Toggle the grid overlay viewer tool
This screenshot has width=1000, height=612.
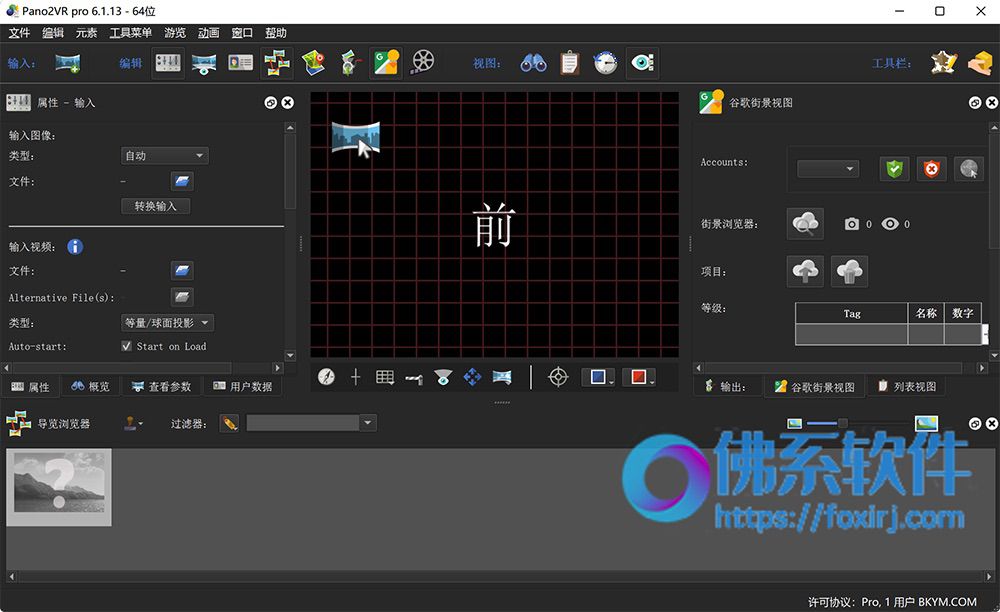[x=385, y=377]
